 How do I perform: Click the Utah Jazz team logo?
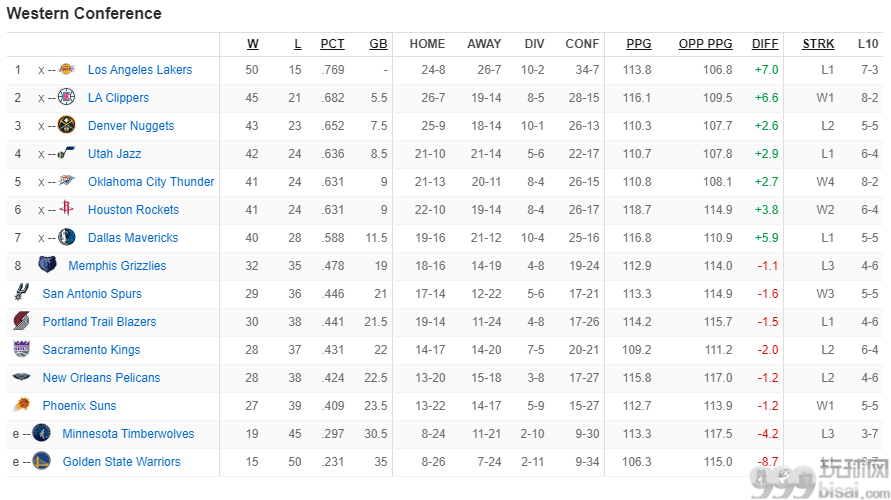tap(66, 153)
